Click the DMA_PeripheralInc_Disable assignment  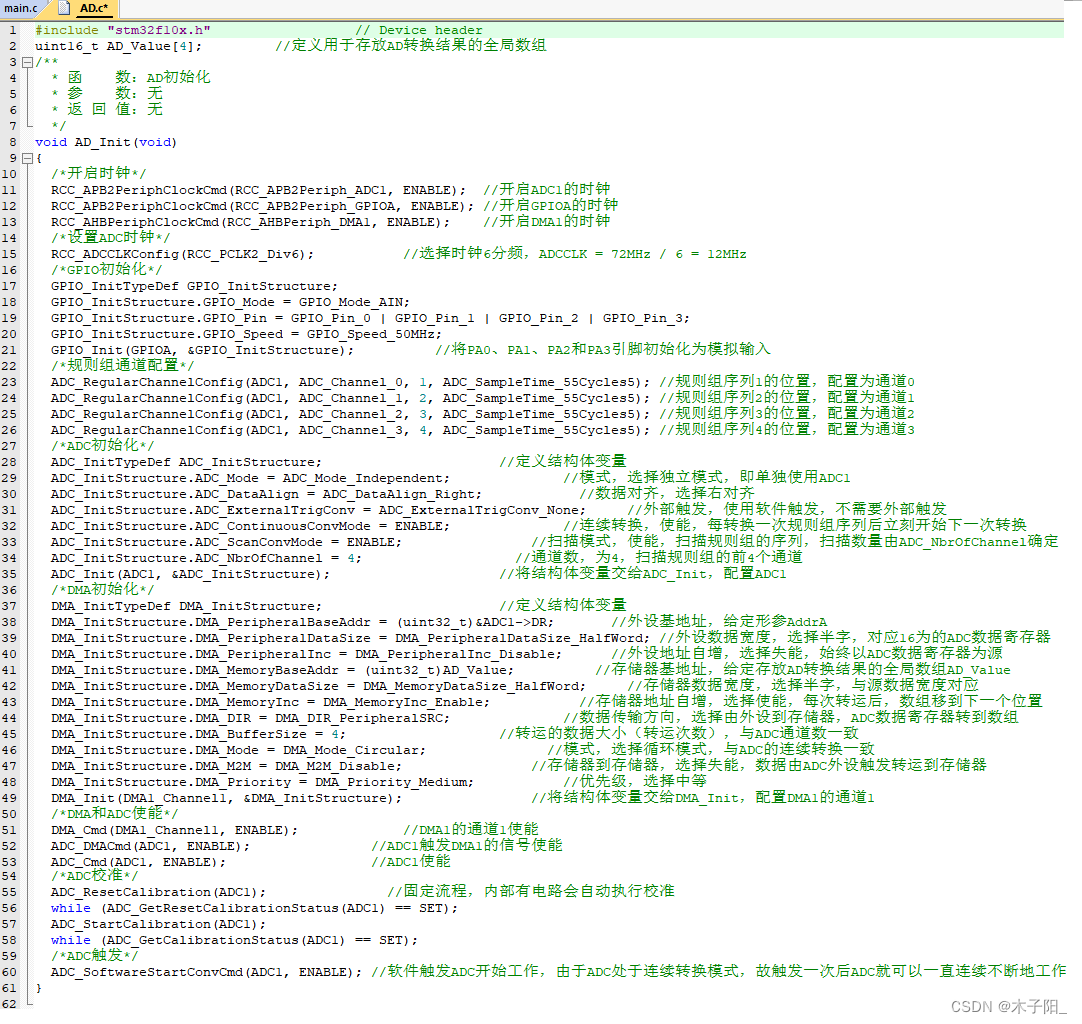tap(306, 654)
